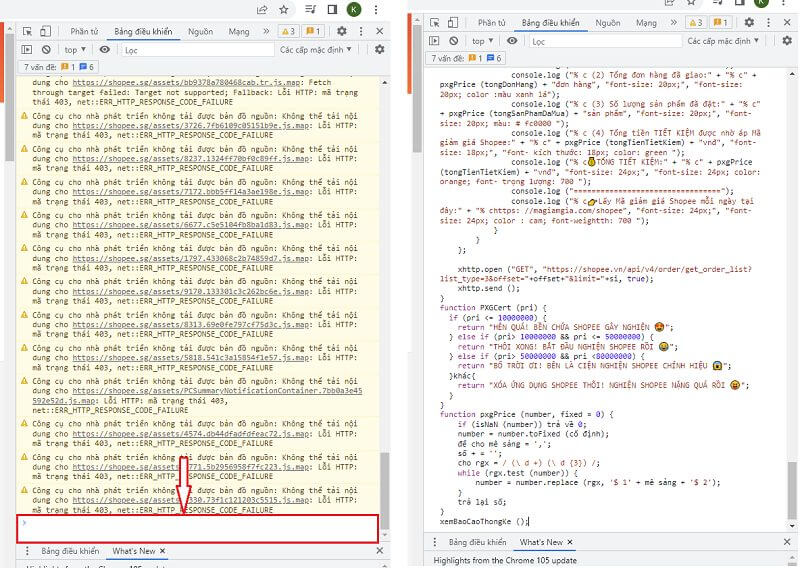This screenshot has width=800, height=568.
Task: Expand more tabs chevron in right DevTools
Action: pos(673,22)
